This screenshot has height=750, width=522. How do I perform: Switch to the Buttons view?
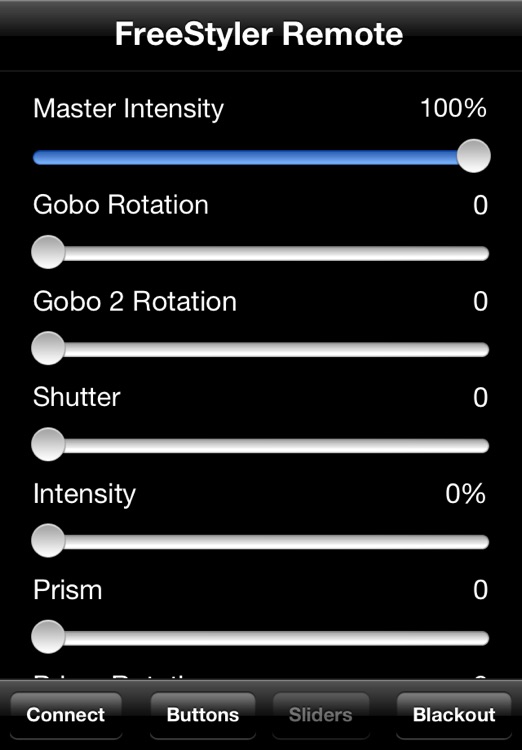tap(203, 715)
